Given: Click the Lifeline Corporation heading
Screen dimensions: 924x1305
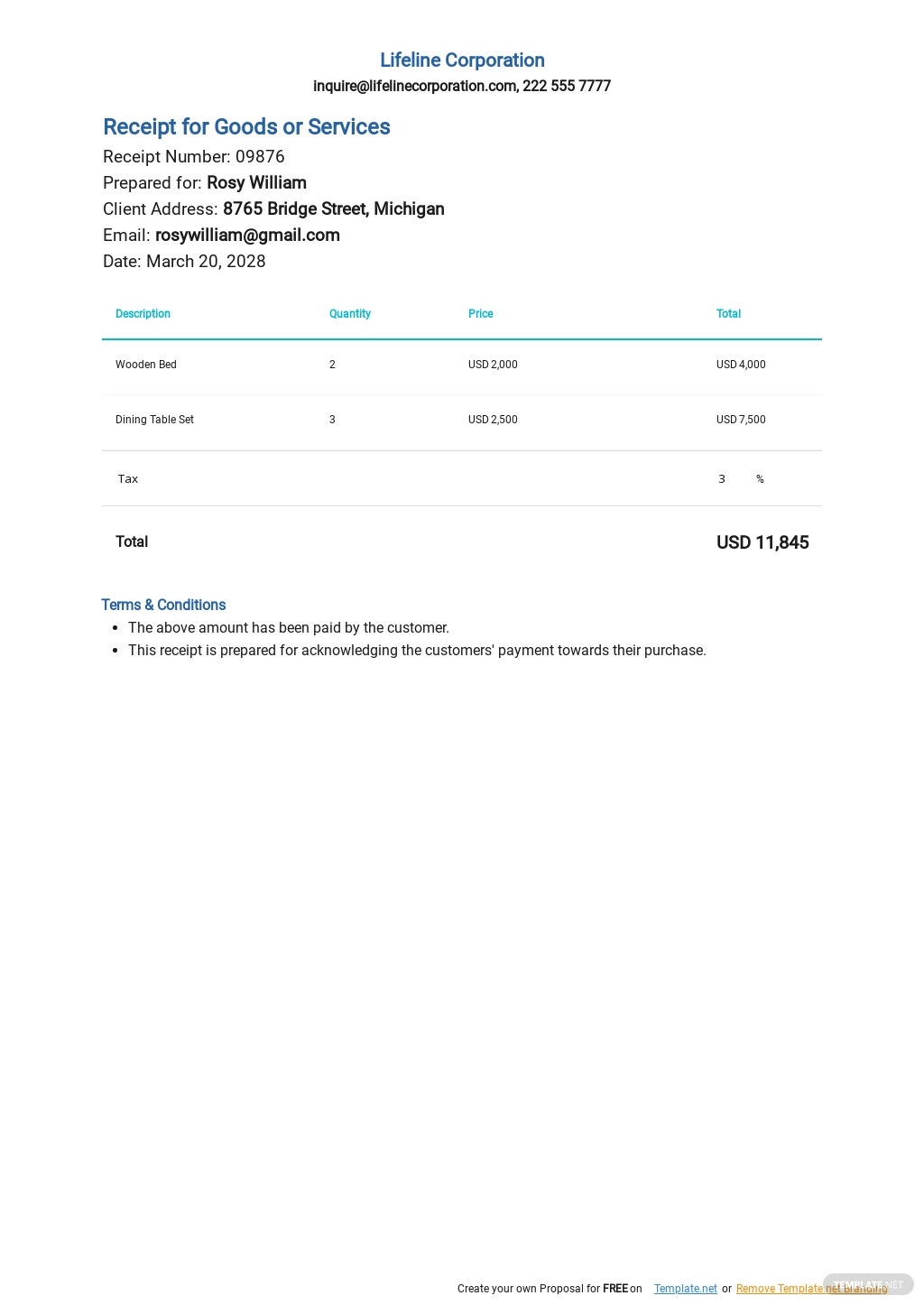Looking at the screenshot, I should (462, 60).
